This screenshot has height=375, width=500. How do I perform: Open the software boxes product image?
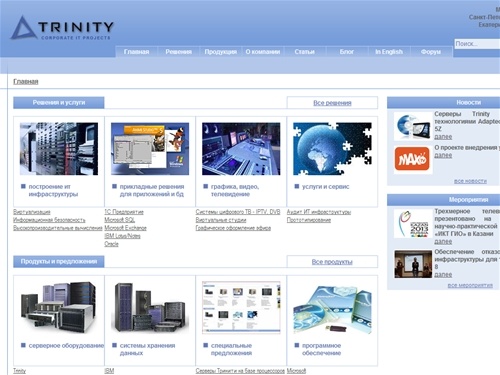click(332, 307)
